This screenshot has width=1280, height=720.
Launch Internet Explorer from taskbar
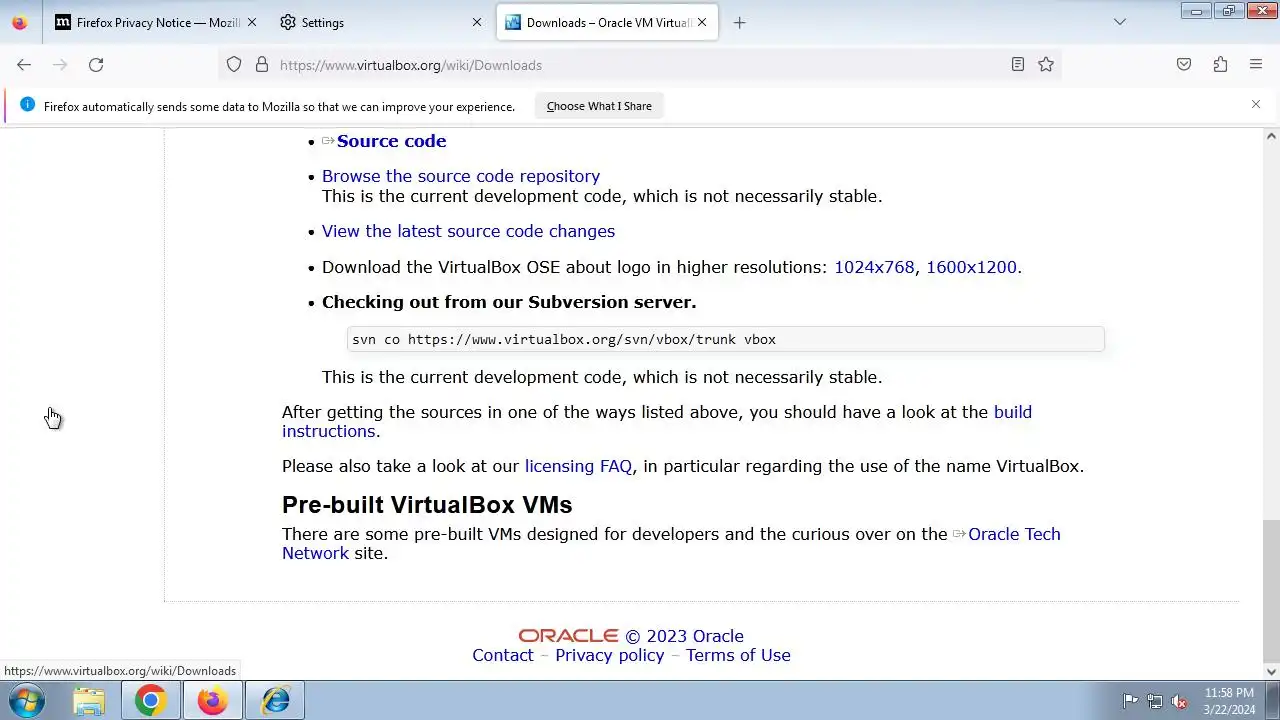coord(275,701)
